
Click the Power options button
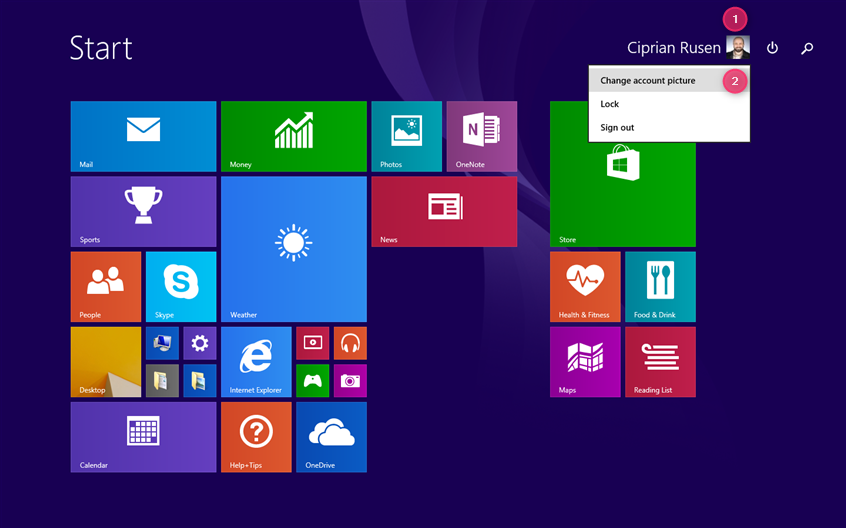(x=773, y=48)
